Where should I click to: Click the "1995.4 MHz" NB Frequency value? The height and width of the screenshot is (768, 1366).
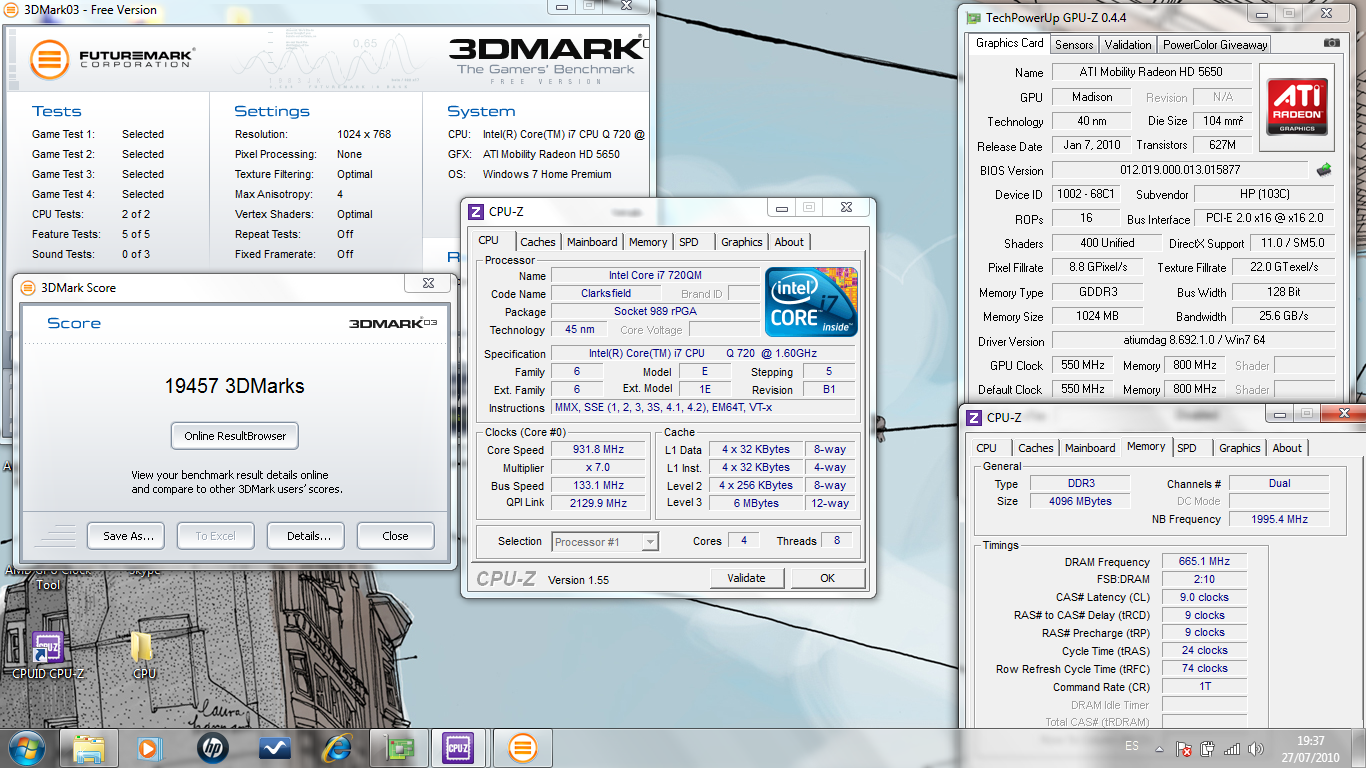pos(1279,519)
